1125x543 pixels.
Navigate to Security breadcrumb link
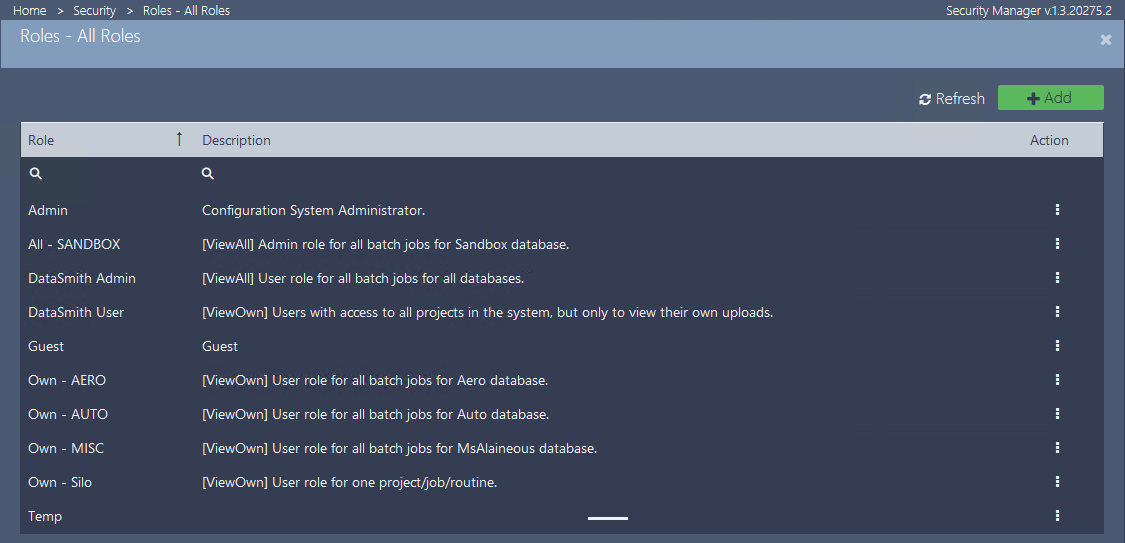pos(94,11)
